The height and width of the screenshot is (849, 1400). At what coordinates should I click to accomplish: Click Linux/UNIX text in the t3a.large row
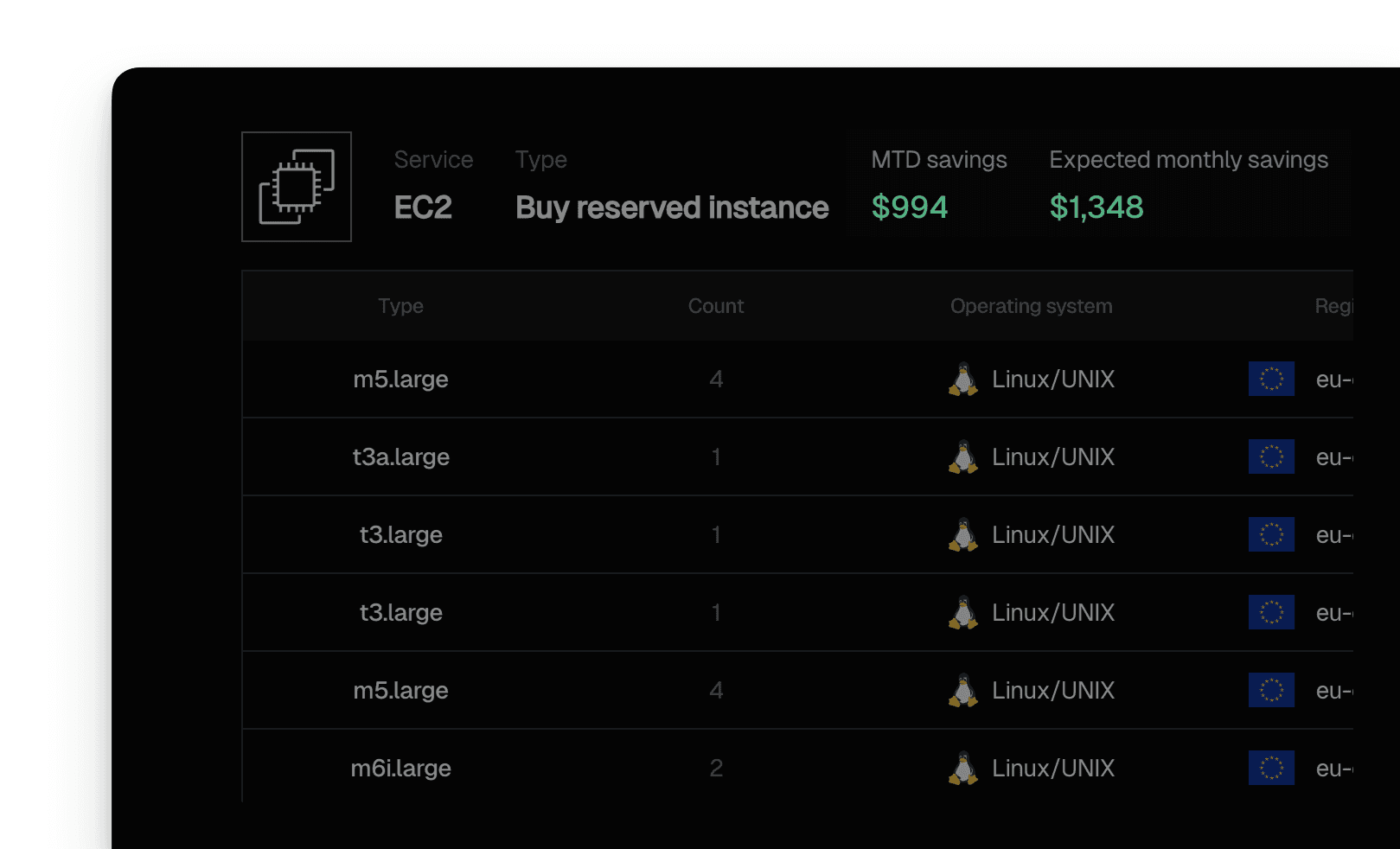tap(1053, 456)
